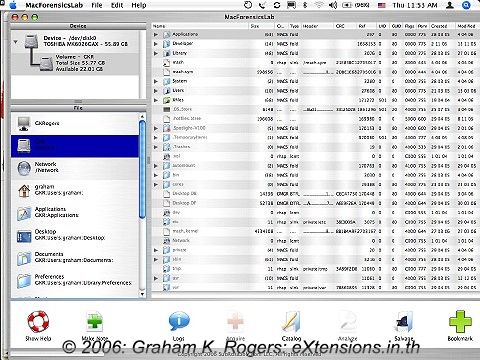Expand the Library folder row
480x360 pixels.
tap(156, 53)
